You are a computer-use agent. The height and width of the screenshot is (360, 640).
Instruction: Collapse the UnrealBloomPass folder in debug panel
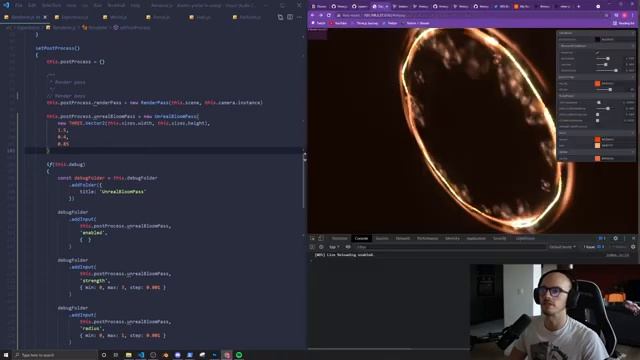point(596,46)
